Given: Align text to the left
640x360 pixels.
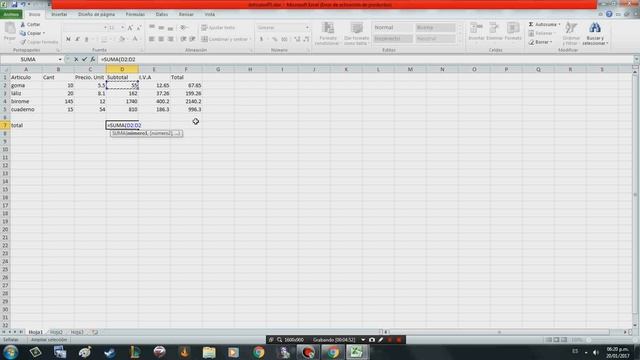Looking at the screenshot, I should tap(152, 39).
